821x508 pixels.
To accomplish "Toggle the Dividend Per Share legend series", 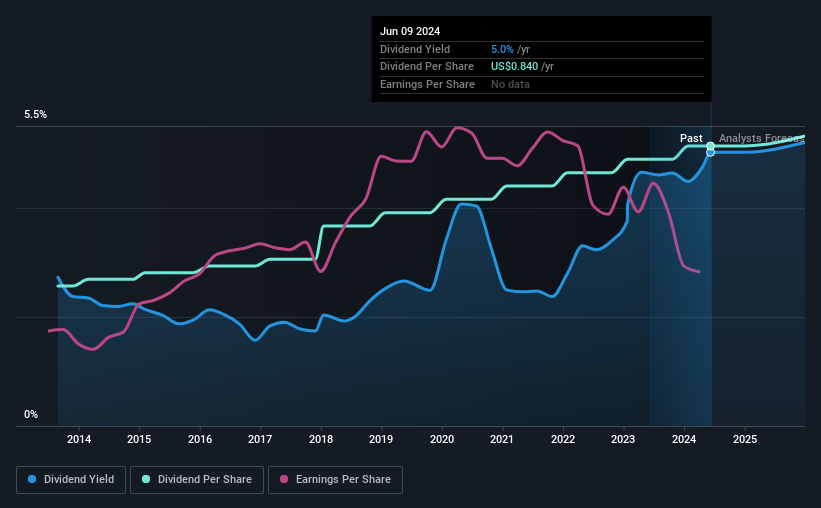I will [197, 480].
